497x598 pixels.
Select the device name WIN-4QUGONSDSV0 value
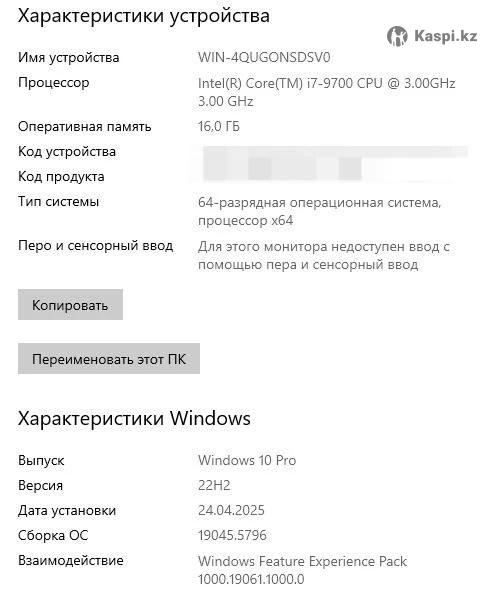pos(264,58)
